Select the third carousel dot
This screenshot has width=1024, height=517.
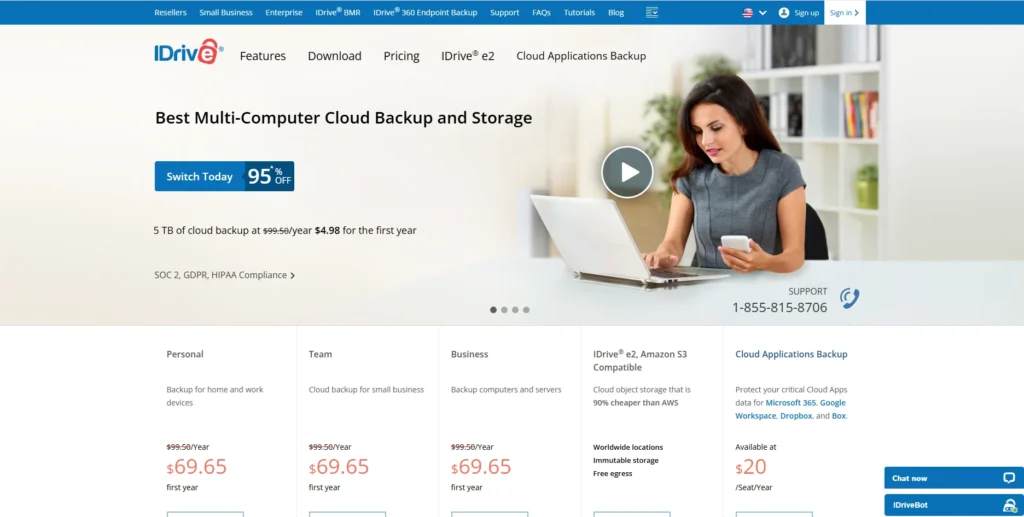[515, 310]
